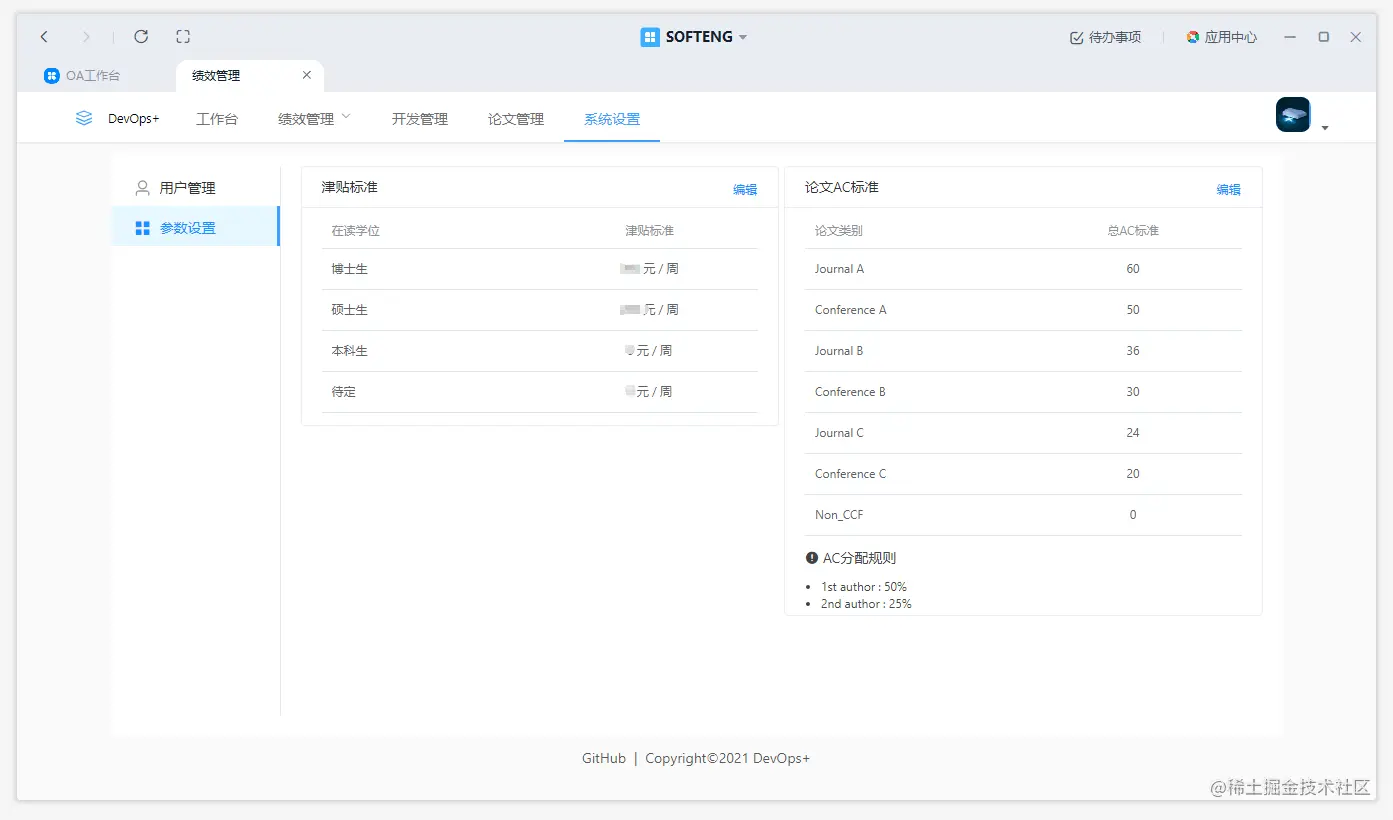The height and width of the screenshot is (820, 1393).
Task: Click the DevOps+ layers logo
Action: coord(83,117)
